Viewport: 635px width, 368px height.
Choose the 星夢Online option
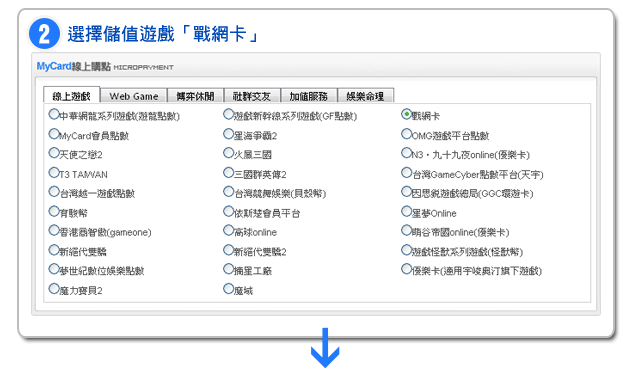[407, 211]
